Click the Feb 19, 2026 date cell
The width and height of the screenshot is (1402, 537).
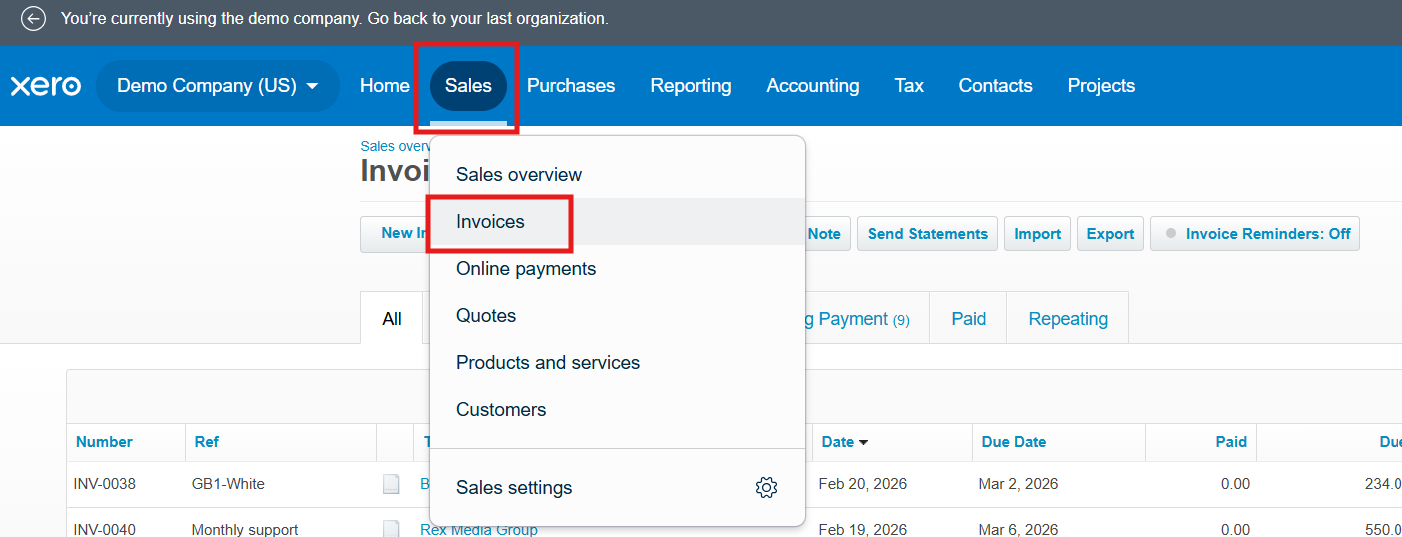pos(862,529)
